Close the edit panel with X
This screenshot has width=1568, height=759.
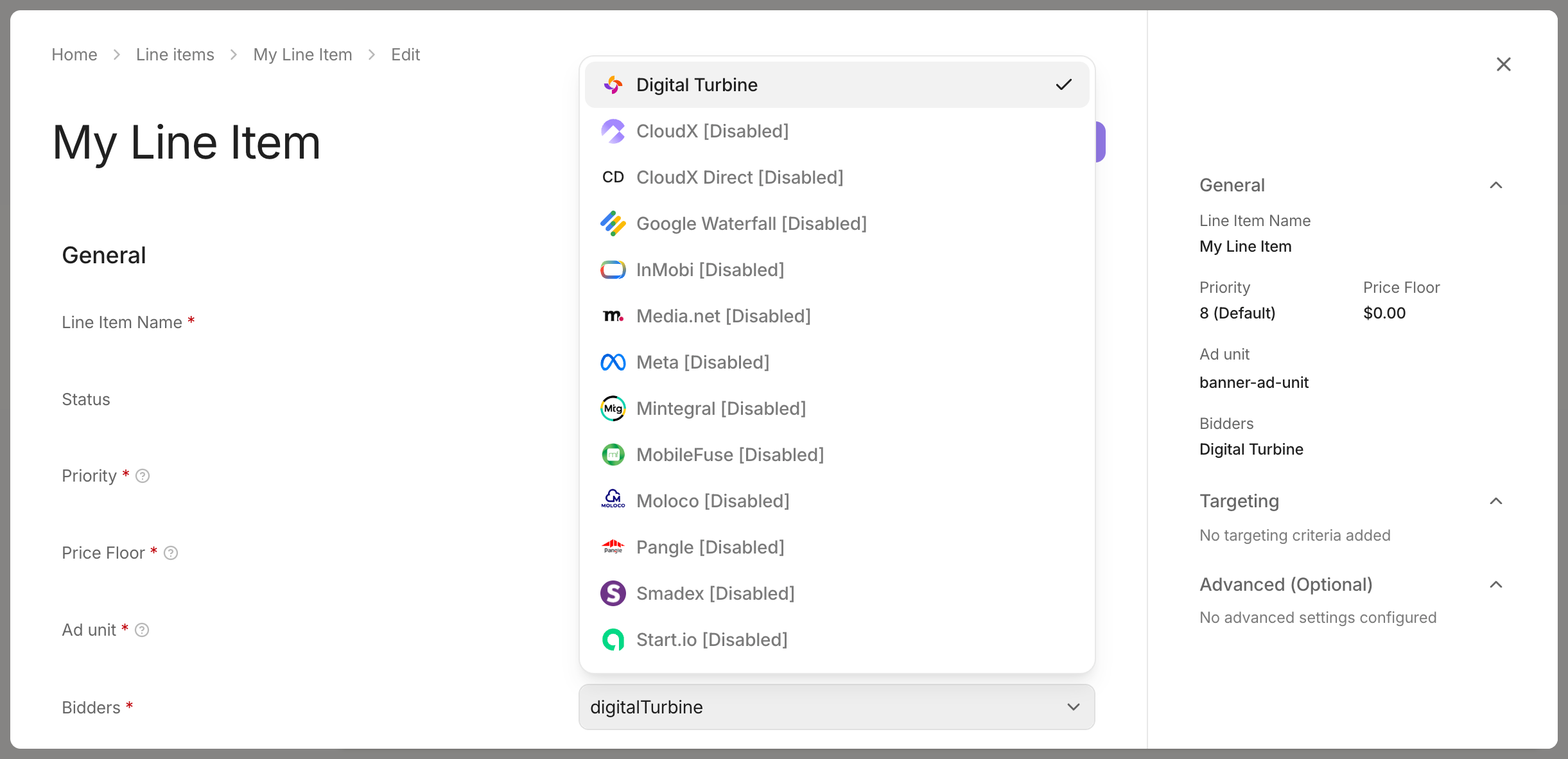tap(1504, 64)
